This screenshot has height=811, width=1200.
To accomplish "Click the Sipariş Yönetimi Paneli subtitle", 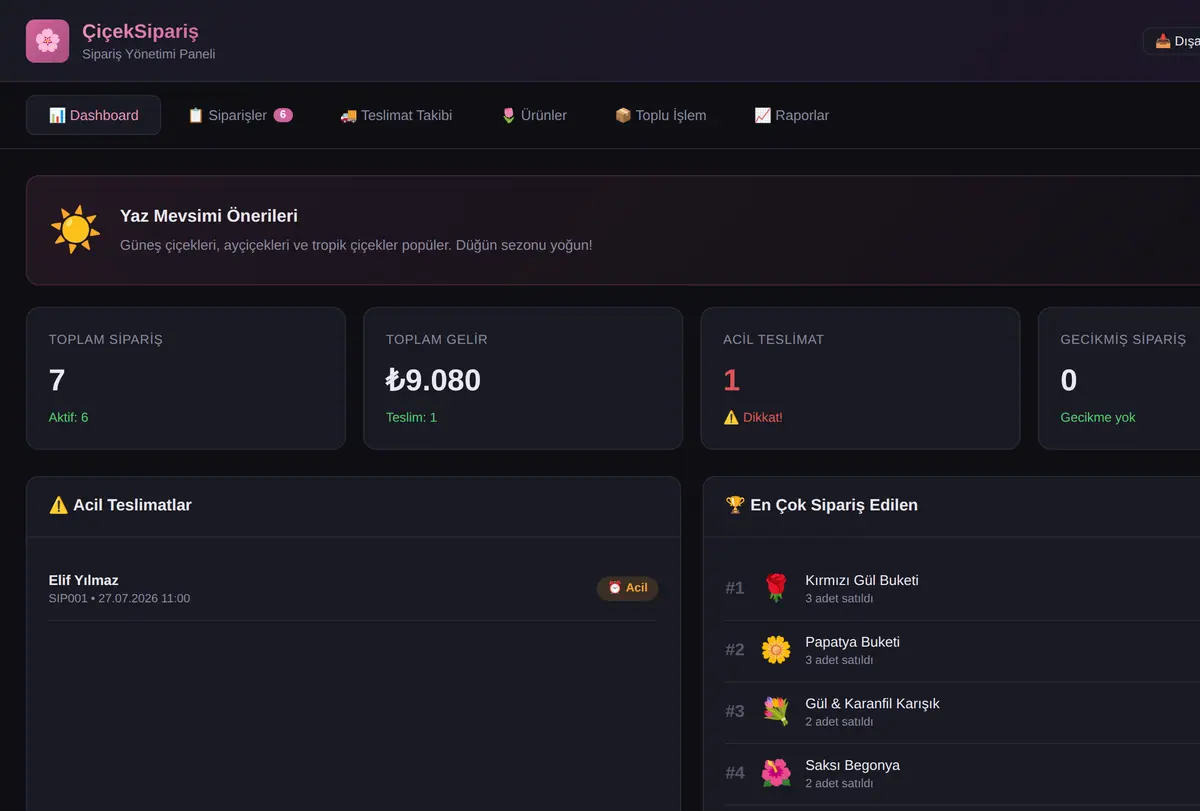I will (148, 54).
